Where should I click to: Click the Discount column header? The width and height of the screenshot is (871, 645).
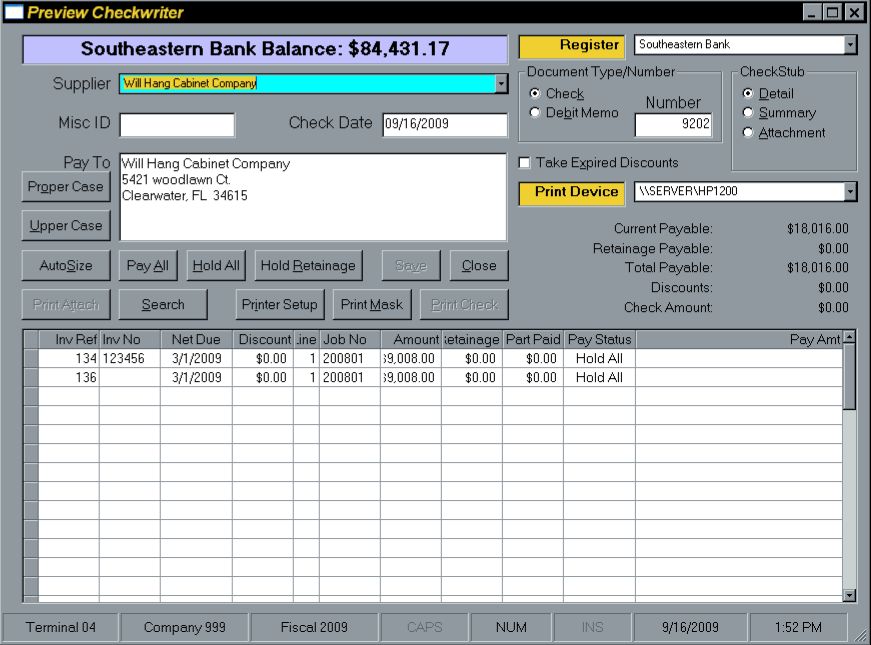[263, 339]
